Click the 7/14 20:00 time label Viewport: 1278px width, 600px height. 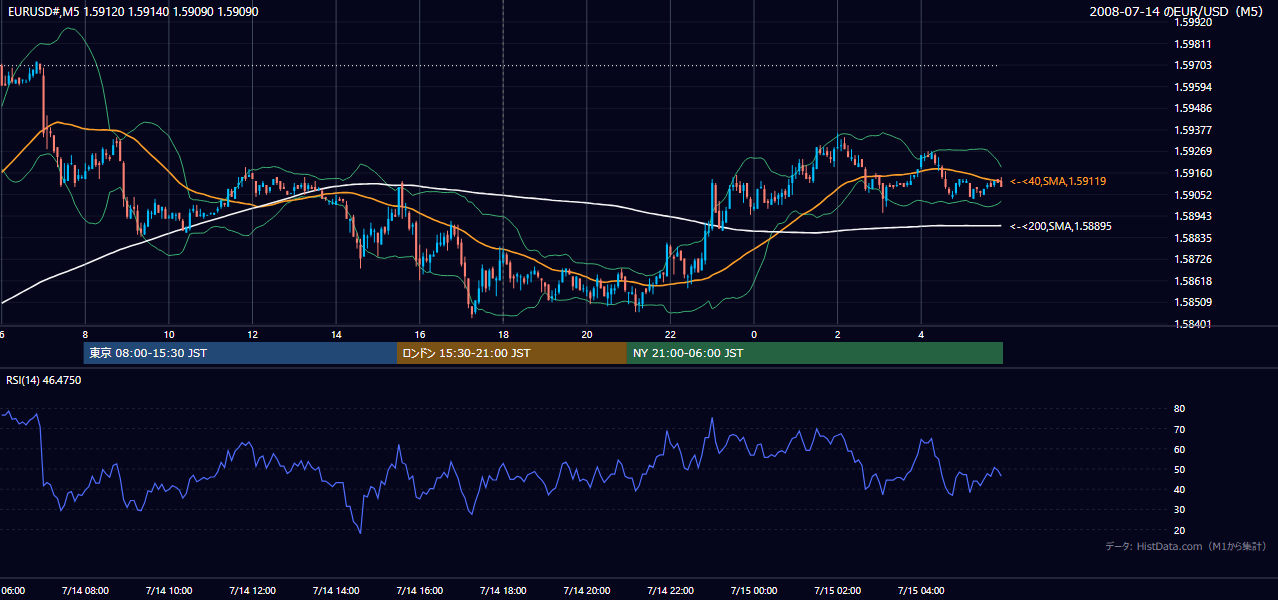pyautogui.click(x=586, y=590)
